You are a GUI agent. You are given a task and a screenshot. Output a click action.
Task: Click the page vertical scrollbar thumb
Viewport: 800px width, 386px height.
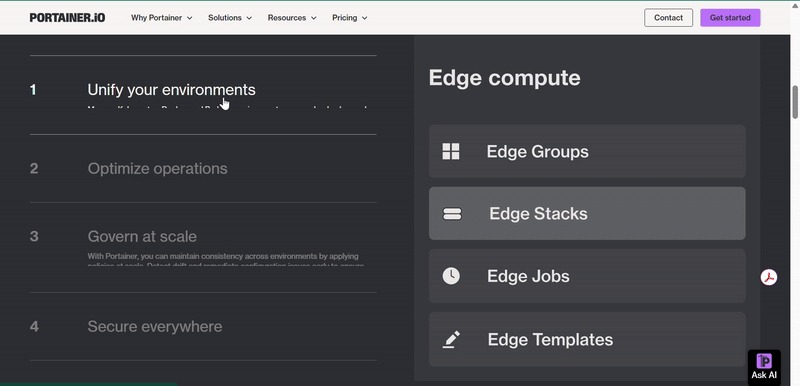[x=795, y=102]
